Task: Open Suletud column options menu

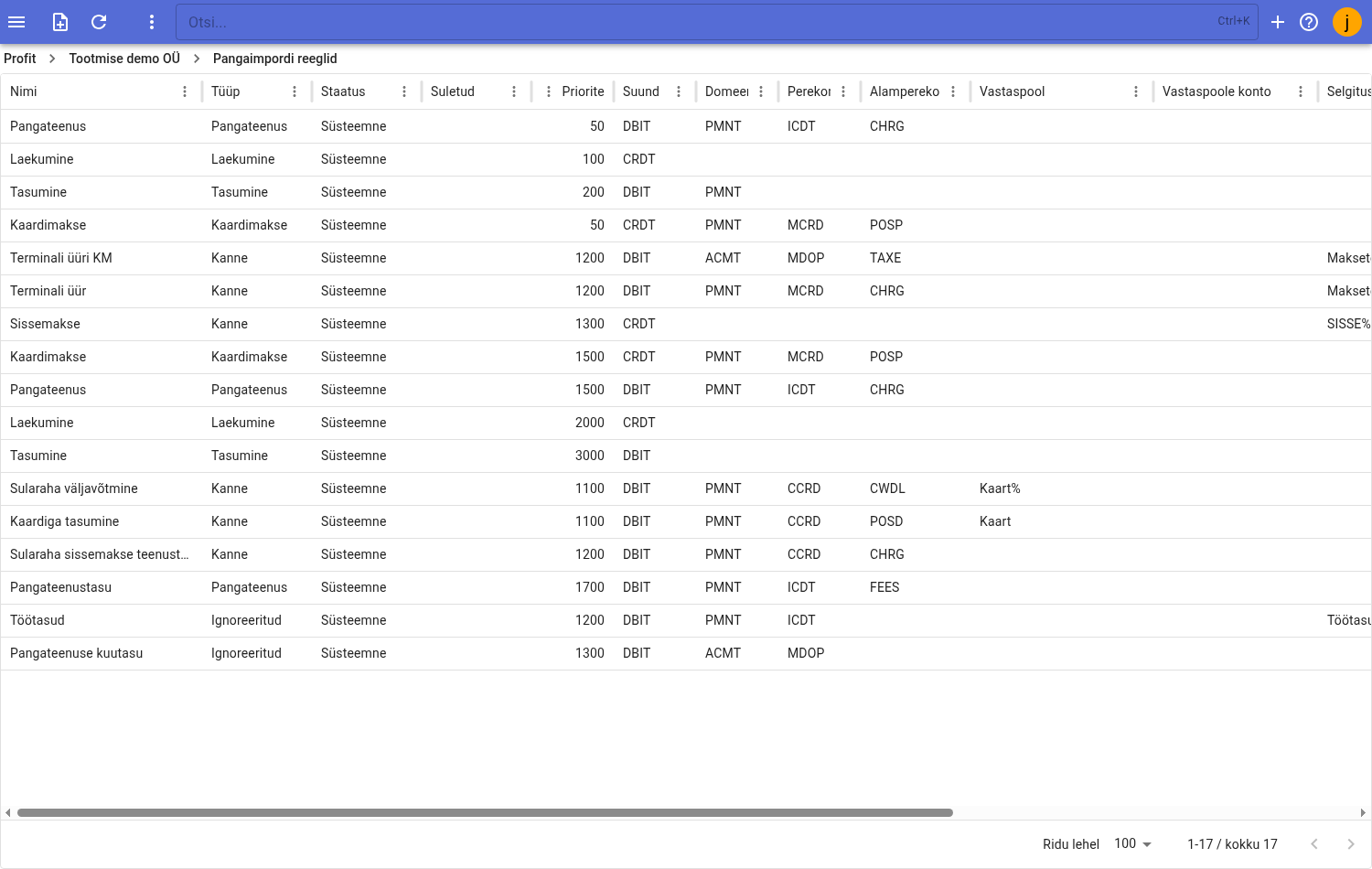Action: [514, 91]
